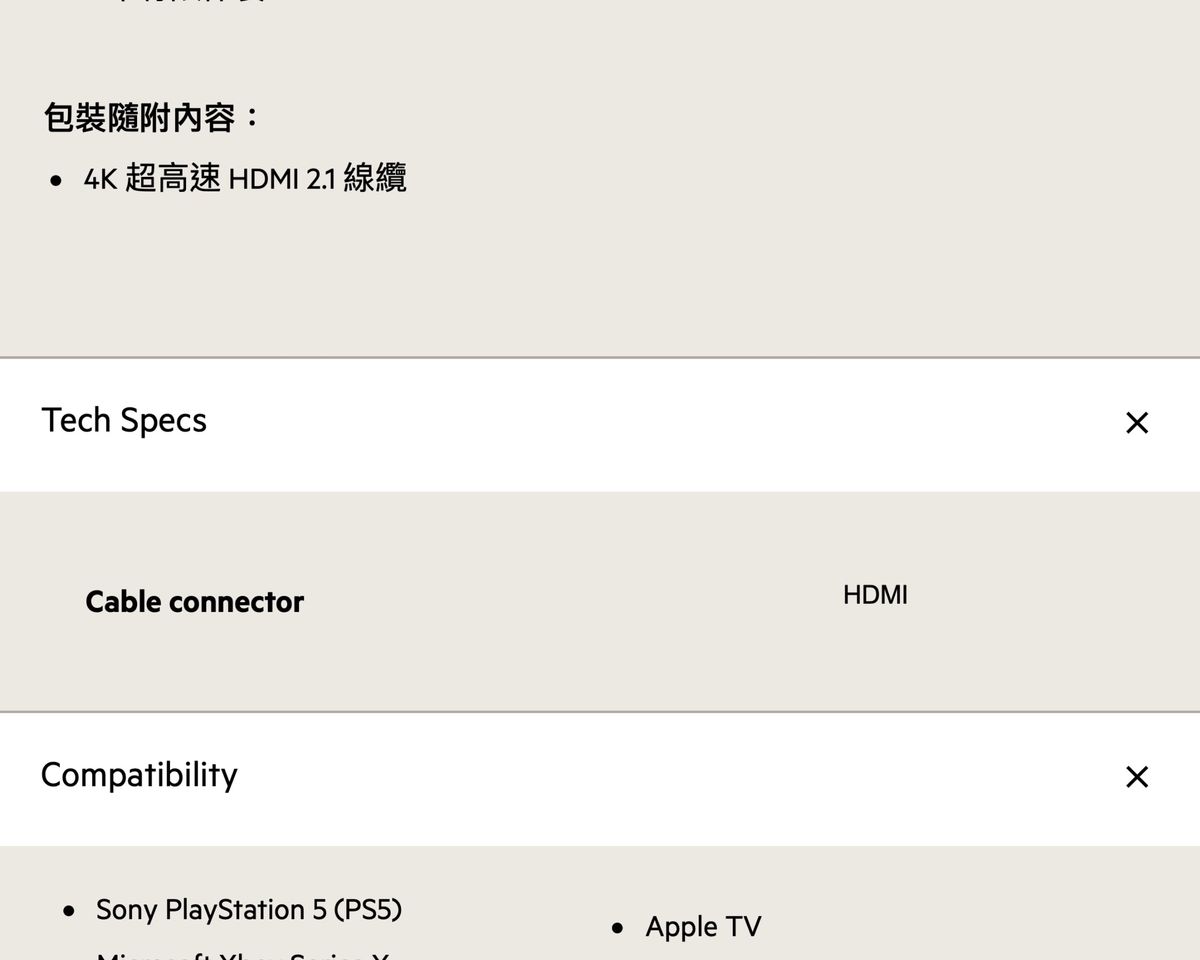Click Sony PlayStation 5 (PS5) list entry
1200x960 pixels.
click(x=248, y=910)
